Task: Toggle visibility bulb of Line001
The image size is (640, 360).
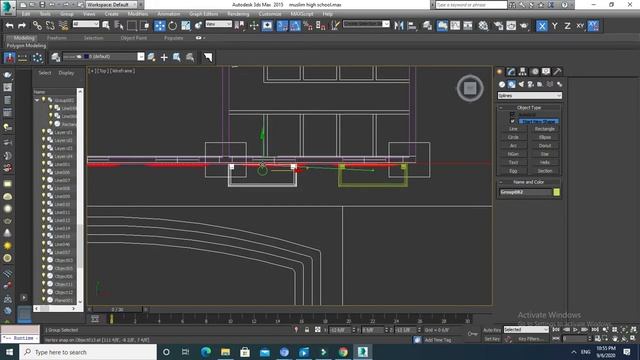Action: [43, 164]
